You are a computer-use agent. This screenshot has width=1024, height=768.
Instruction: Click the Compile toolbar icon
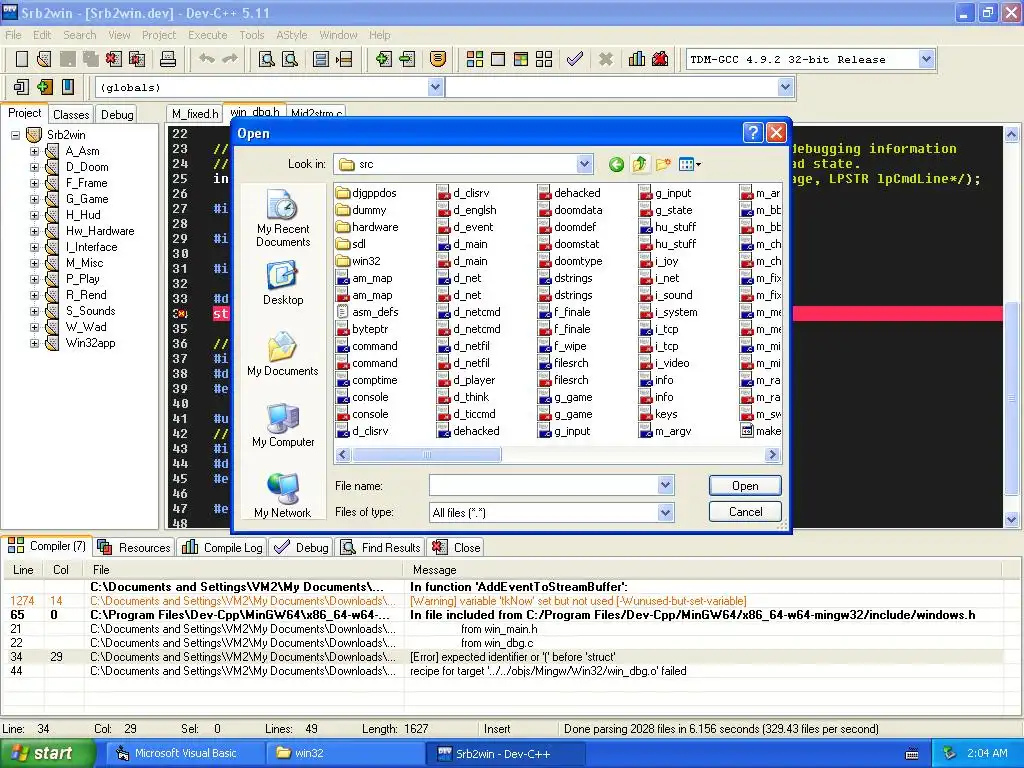(475, 59)
